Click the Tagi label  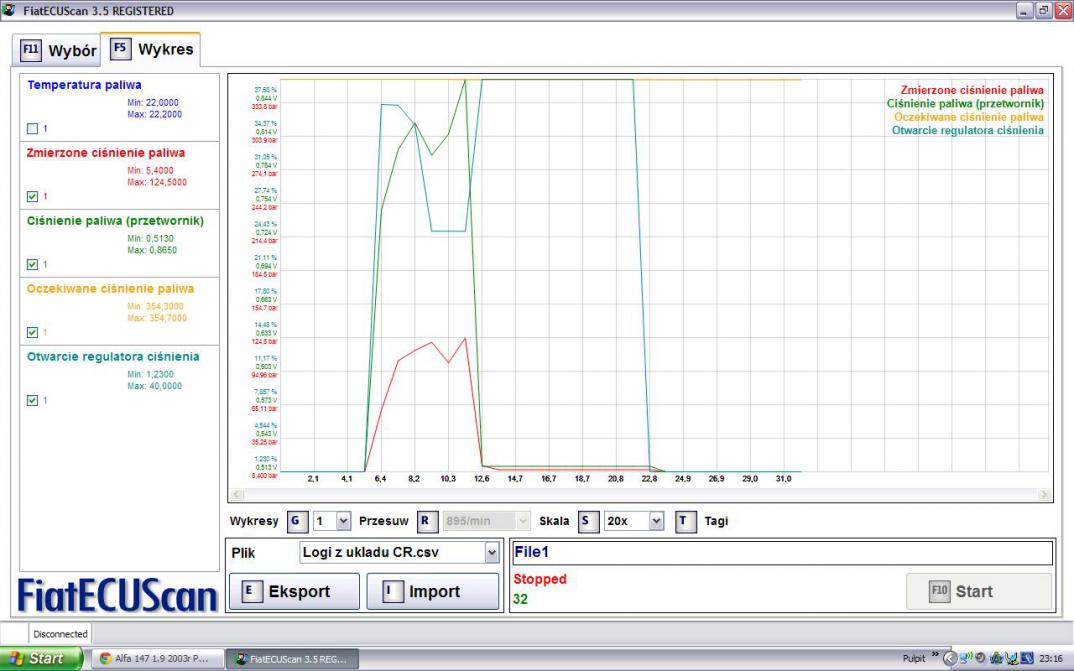716,521
